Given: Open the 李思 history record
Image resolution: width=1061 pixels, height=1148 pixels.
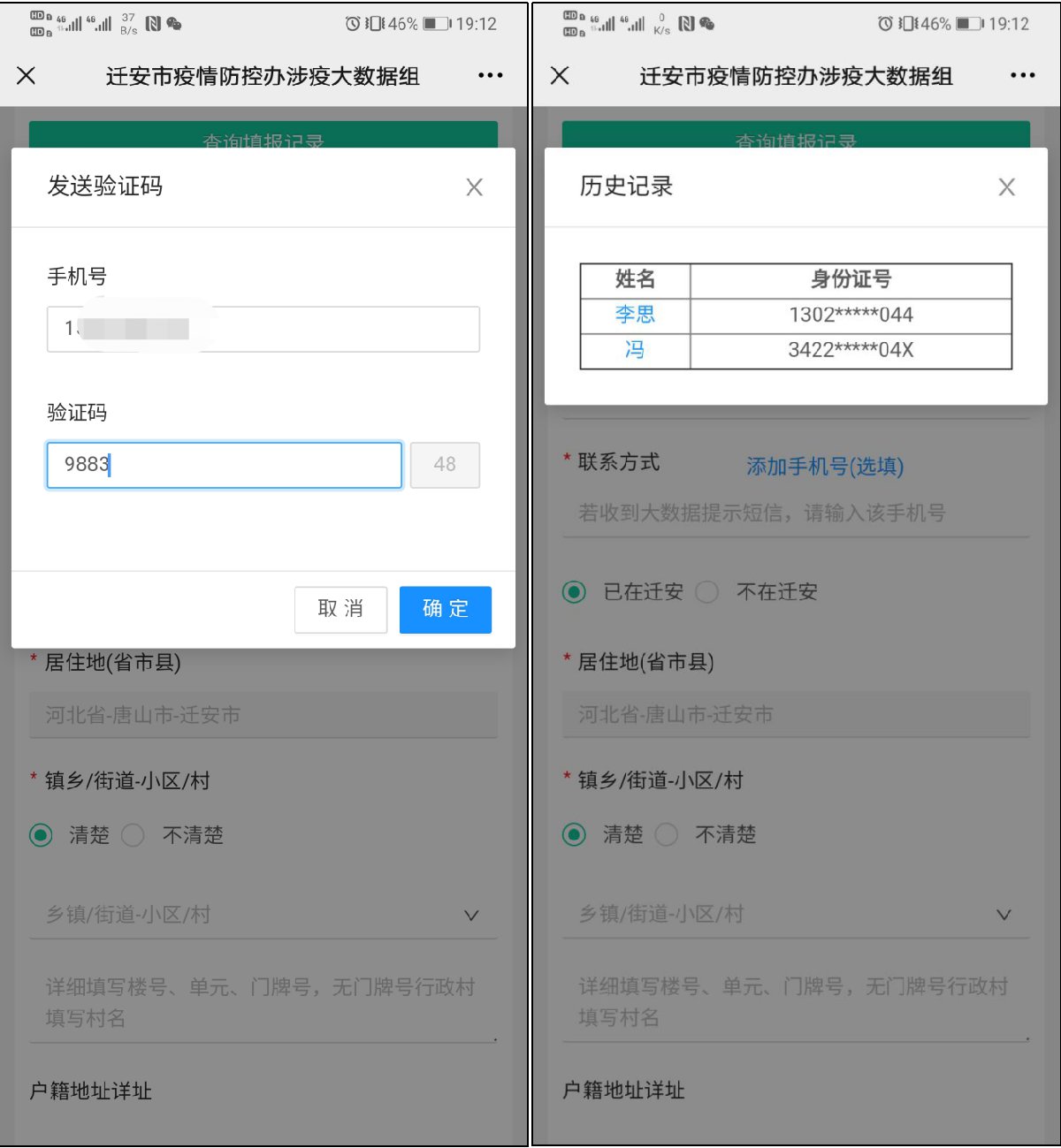Looking at the screenshot, I should pyautogui.click(x=635, y=315).
